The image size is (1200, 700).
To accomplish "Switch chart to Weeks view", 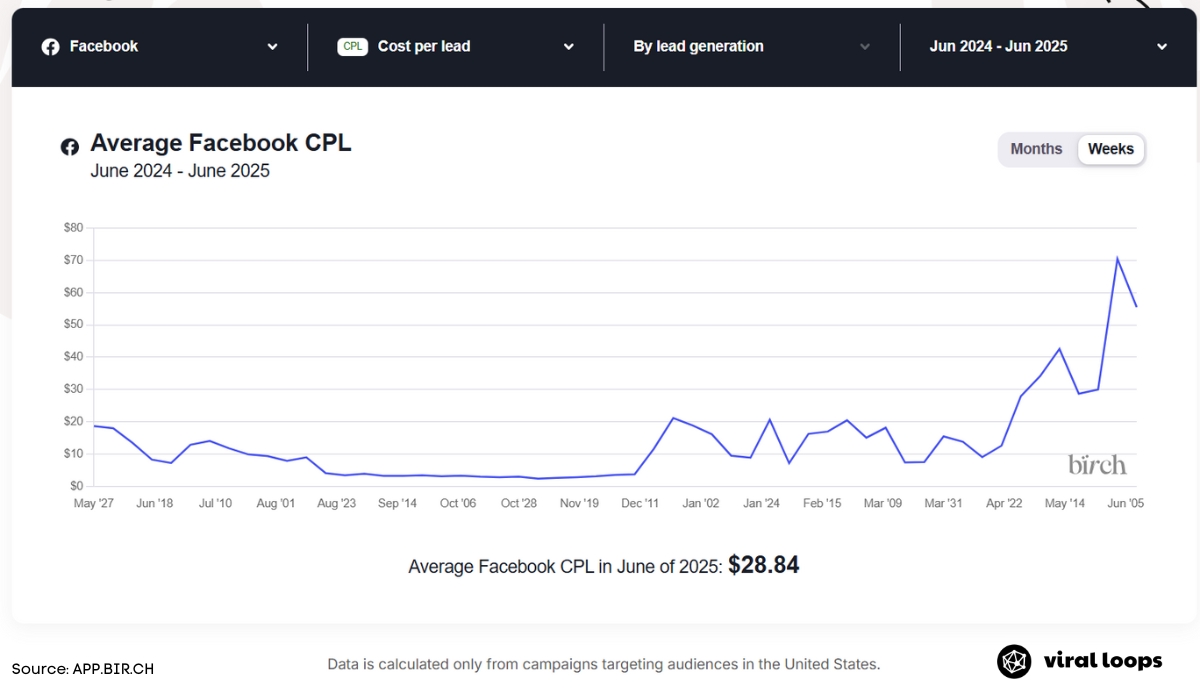I will [1111, 149].
